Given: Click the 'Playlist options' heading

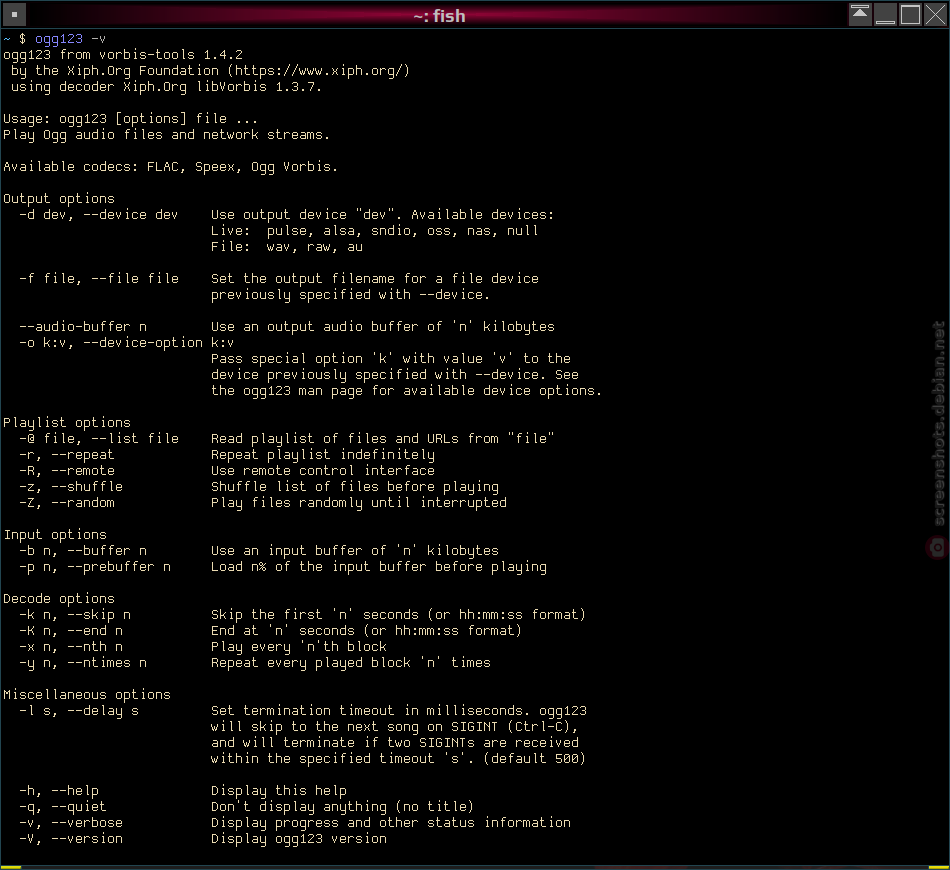Looking at the screenshot, I should pyautogui.click(x=67, y=423).
